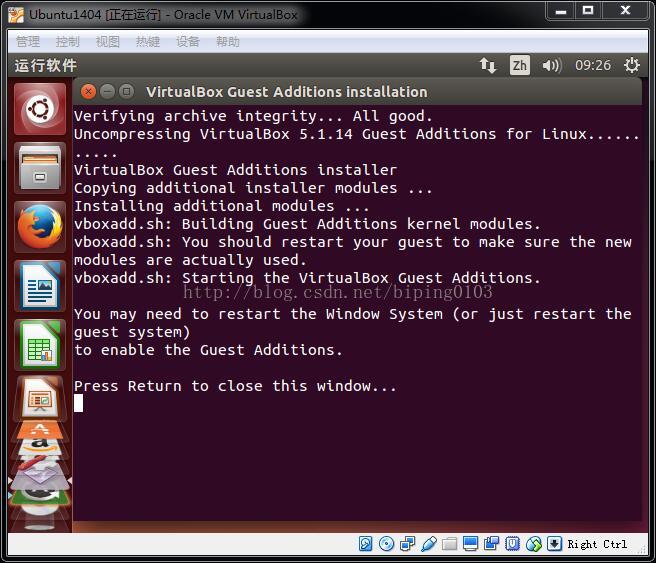Screen dimensions: 656x563
Task: Close the Guest Additions installation terminal
Action: (88, 91)
